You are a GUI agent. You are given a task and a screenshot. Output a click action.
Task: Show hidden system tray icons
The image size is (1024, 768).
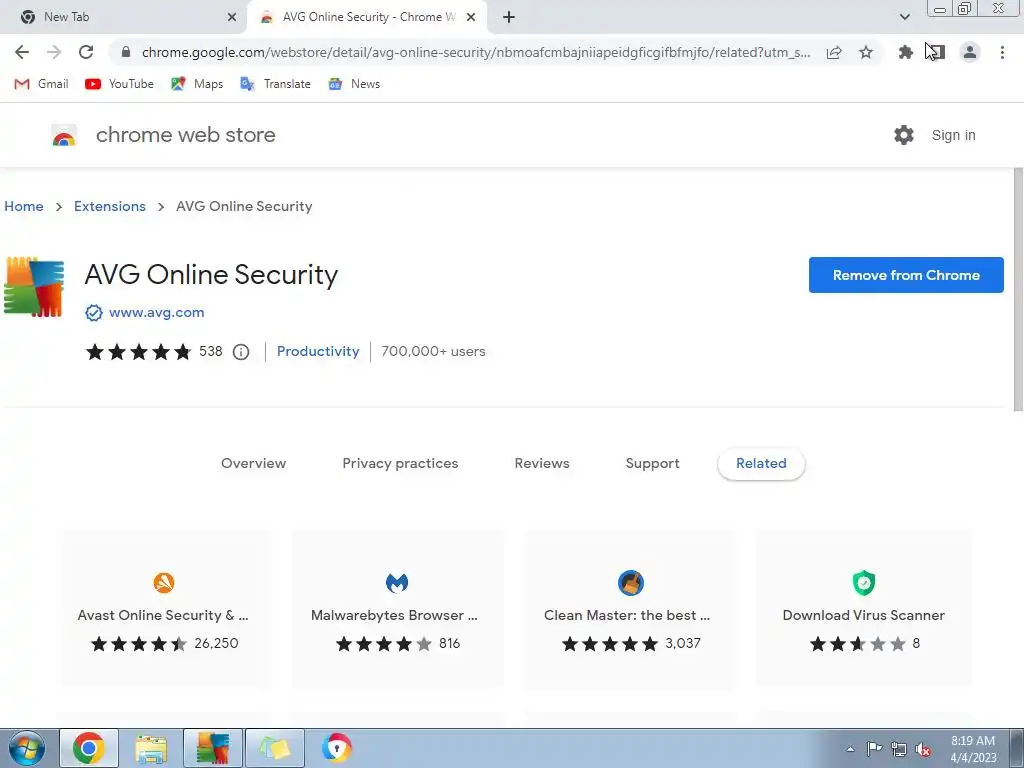tap(850, 749)
